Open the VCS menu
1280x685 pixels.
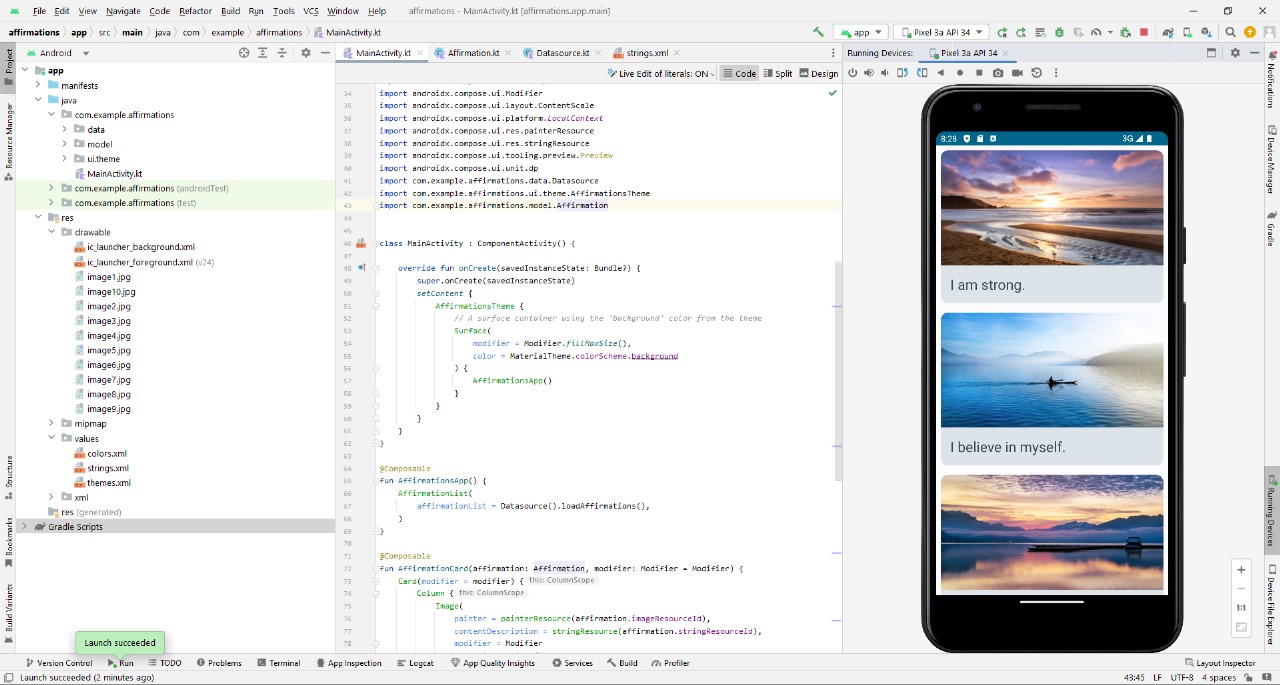tap(311, 11)
